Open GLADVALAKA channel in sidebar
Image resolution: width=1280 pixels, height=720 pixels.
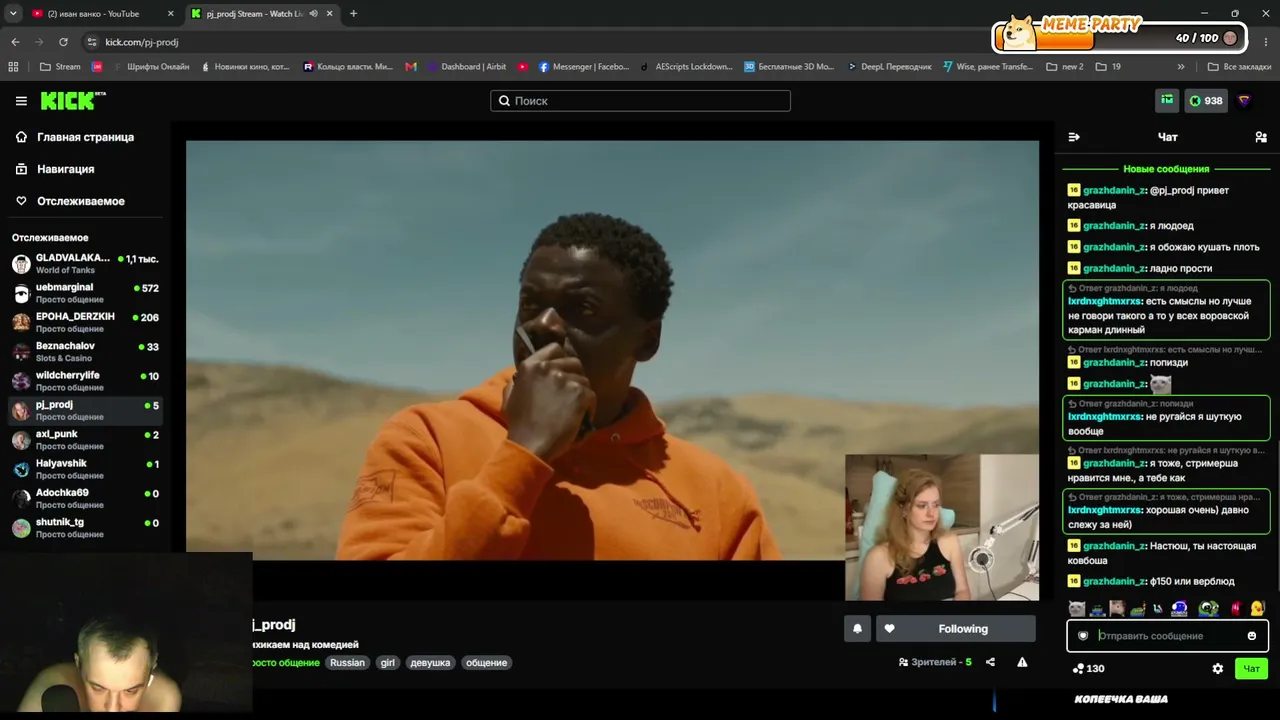pos(85,263)
